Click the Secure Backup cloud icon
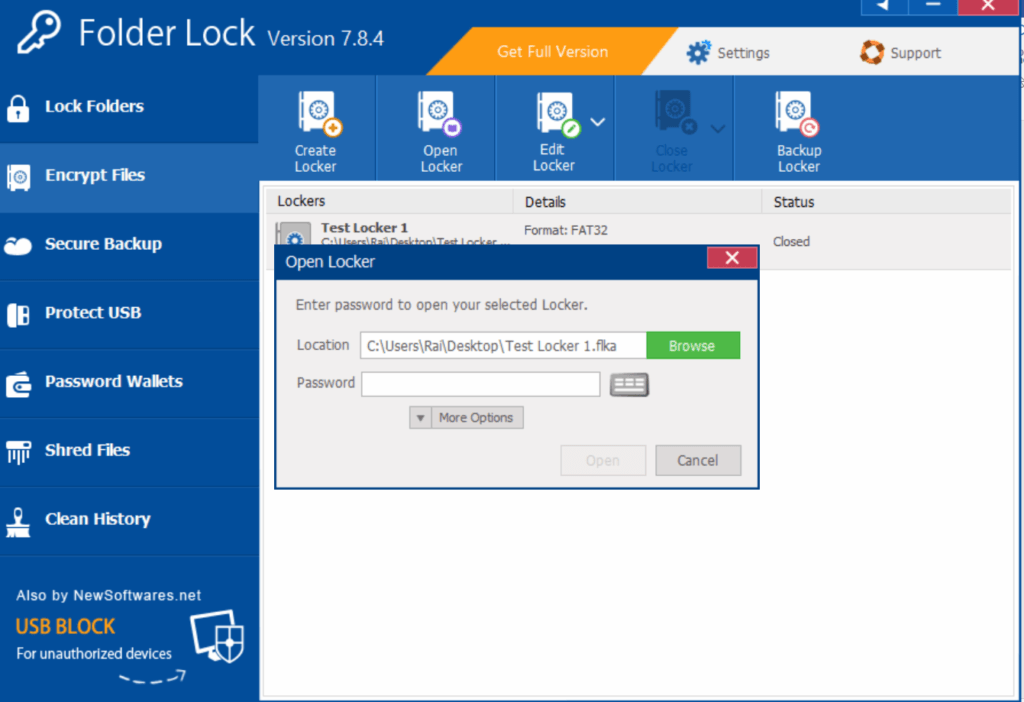Image resolution: width=1024 pixels, height=702 pixels. click(x=18, y=246)
